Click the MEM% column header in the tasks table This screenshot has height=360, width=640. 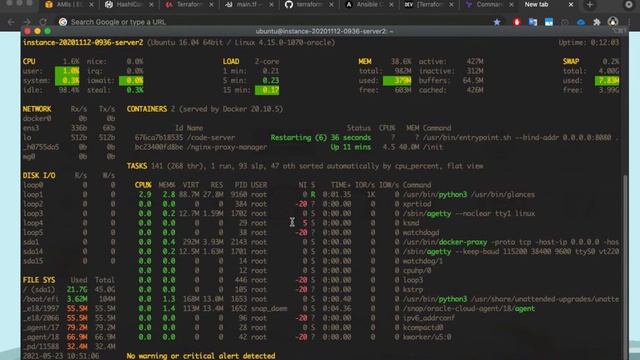(x=167, y=185)
